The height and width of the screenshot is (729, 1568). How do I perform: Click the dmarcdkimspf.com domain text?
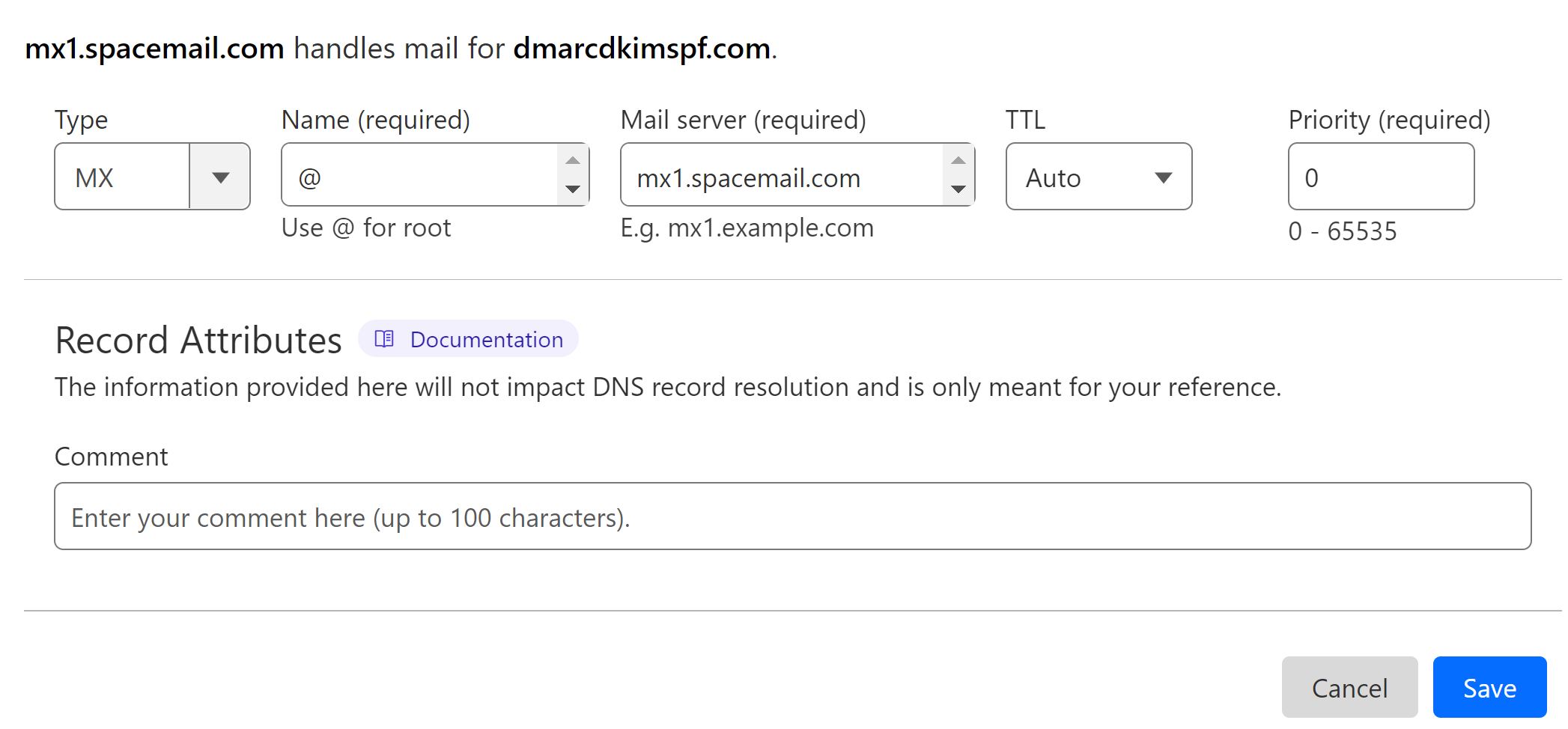[x=642, y=48]
